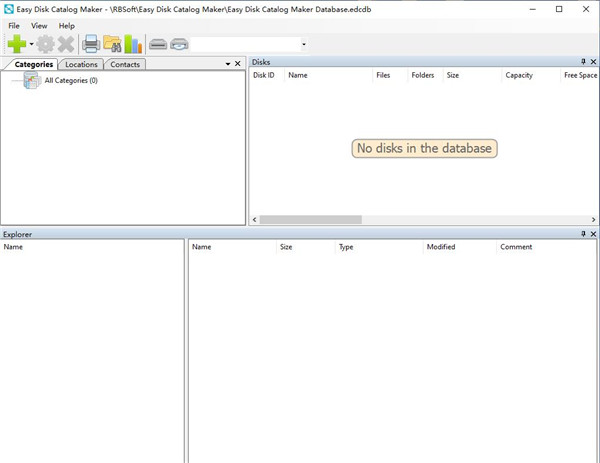Sort disks by Folders column
The width and height of the screenshot is (600, 463).
coord(425,75)
